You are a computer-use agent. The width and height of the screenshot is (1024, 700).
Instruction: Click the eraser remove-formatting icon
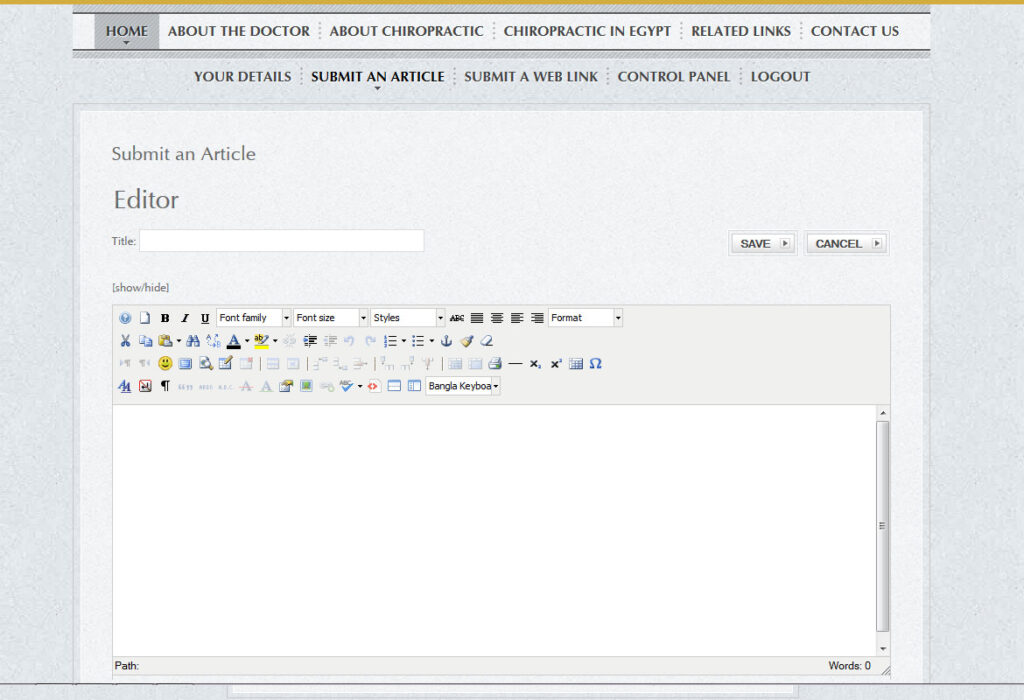pos(487,341)
